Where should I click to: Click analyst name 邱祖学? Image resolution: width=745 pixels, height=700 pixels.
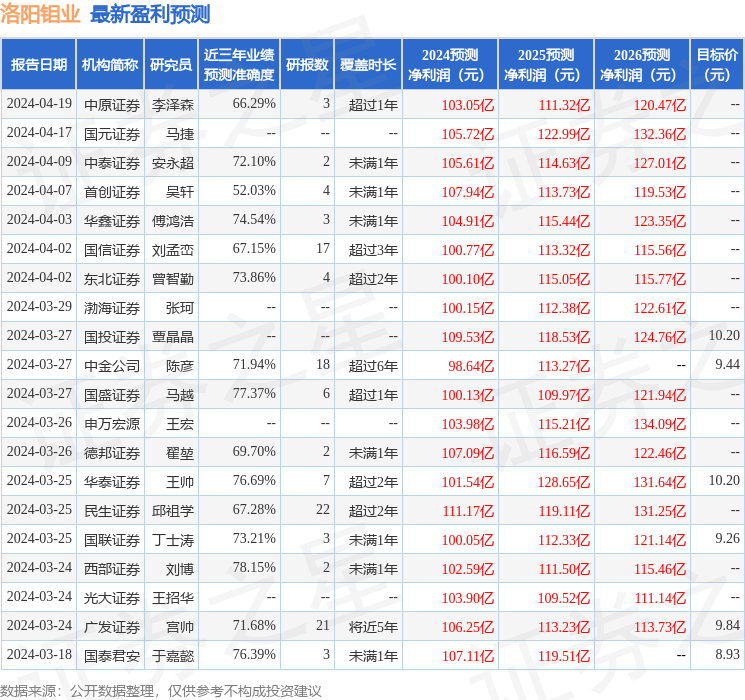pos(173,511)
